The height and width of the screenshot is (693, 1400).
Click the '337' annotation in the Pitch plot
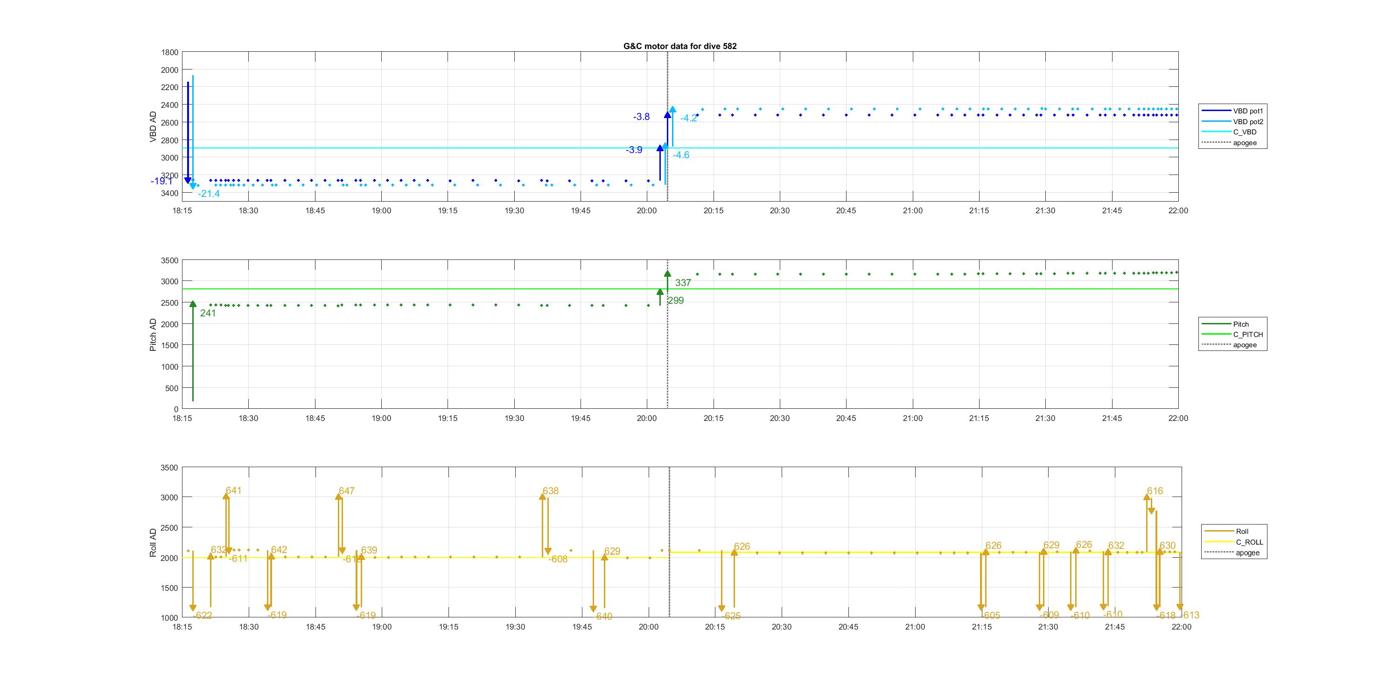pos(683,283)
